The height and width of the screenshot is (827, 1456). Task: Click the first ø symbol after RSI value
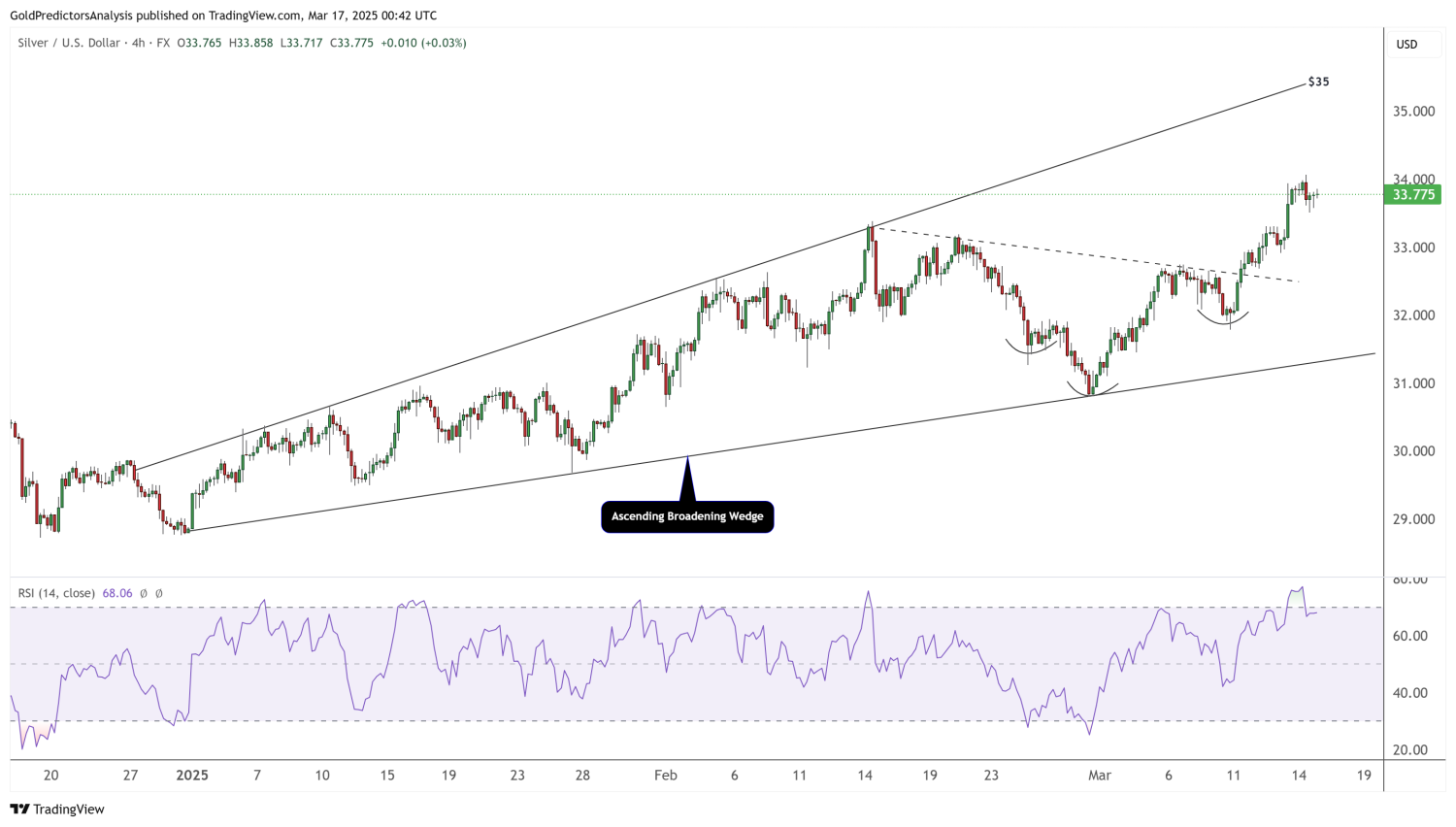point(144,593)
